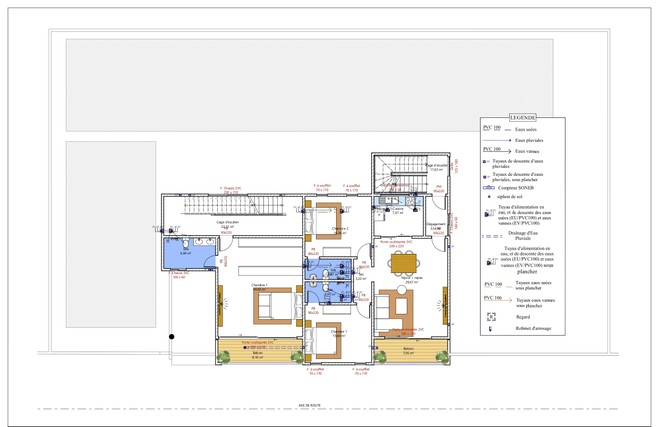Select the Eaux pluviales legend label
This screenshot has height=427, width=659.
click(x=529, y=140)
